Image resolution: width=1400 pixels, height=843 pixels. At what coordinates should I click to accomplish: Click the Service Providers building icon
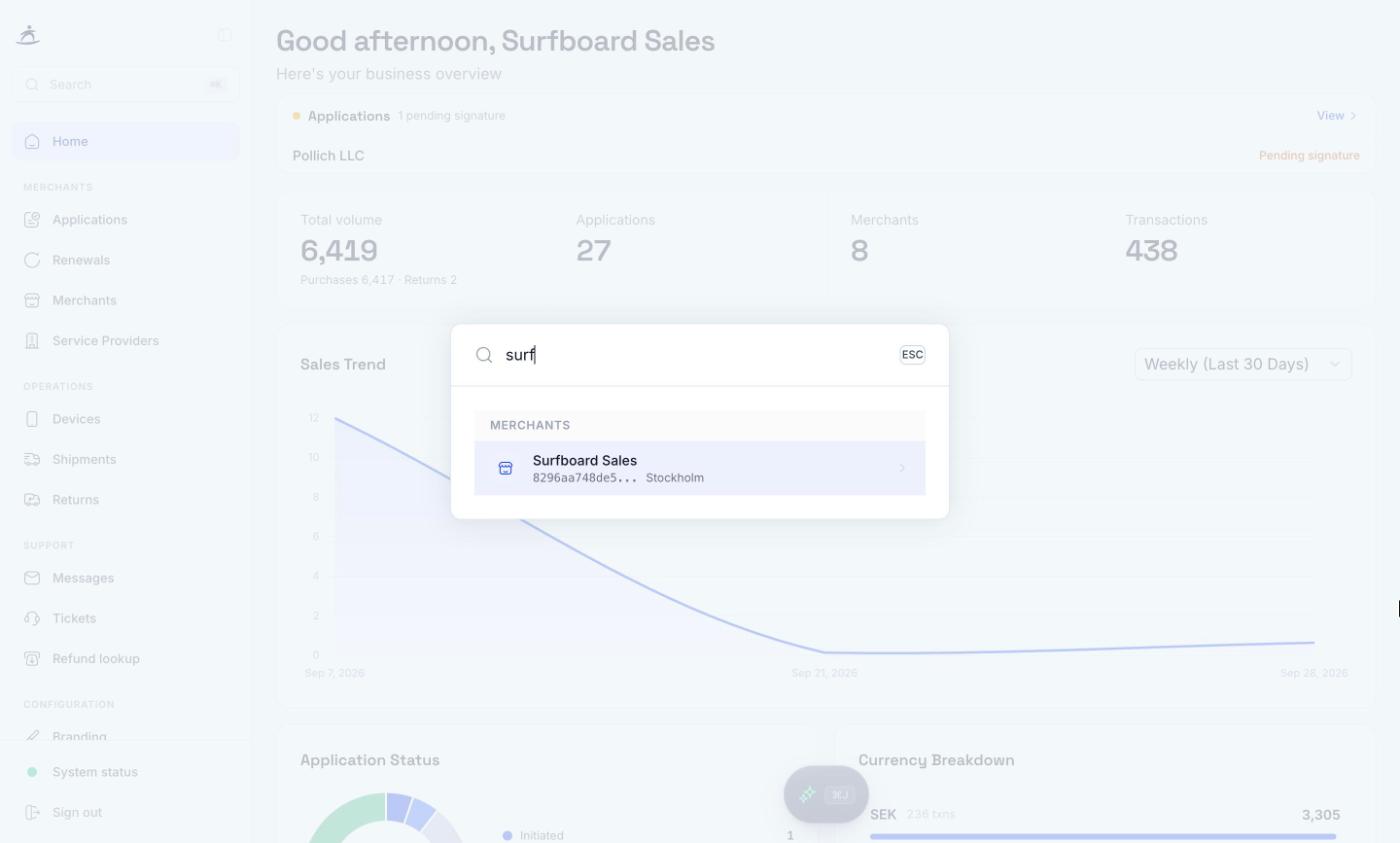click(x=32, y=341)
